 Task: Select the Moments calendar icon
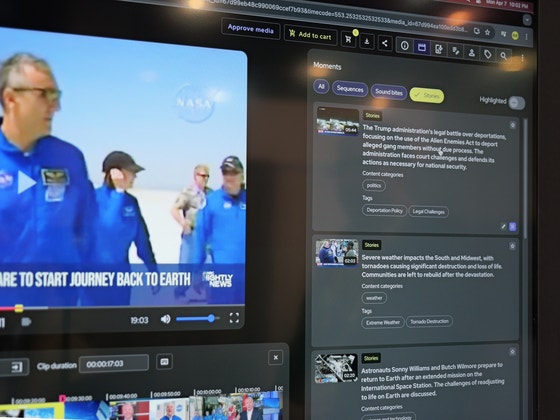point(422,48)
